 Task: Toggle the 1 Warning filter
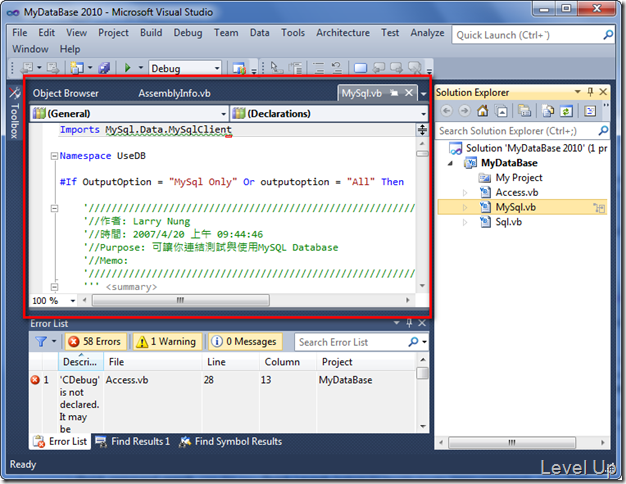tap(167, 342)
